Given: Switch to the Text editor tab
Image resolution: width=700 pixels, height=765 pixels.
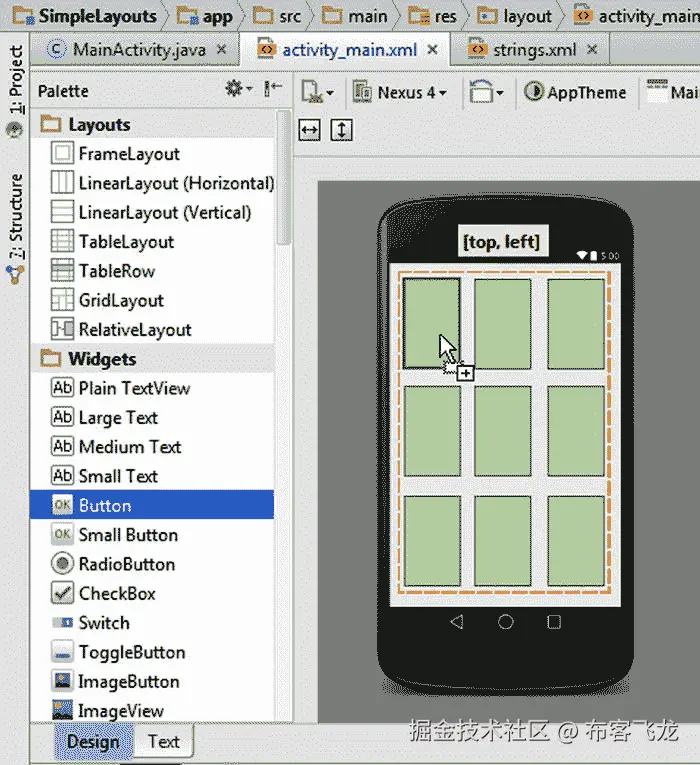Looking at the screenshot, I should pyautogui.click(x=164, y=742).
